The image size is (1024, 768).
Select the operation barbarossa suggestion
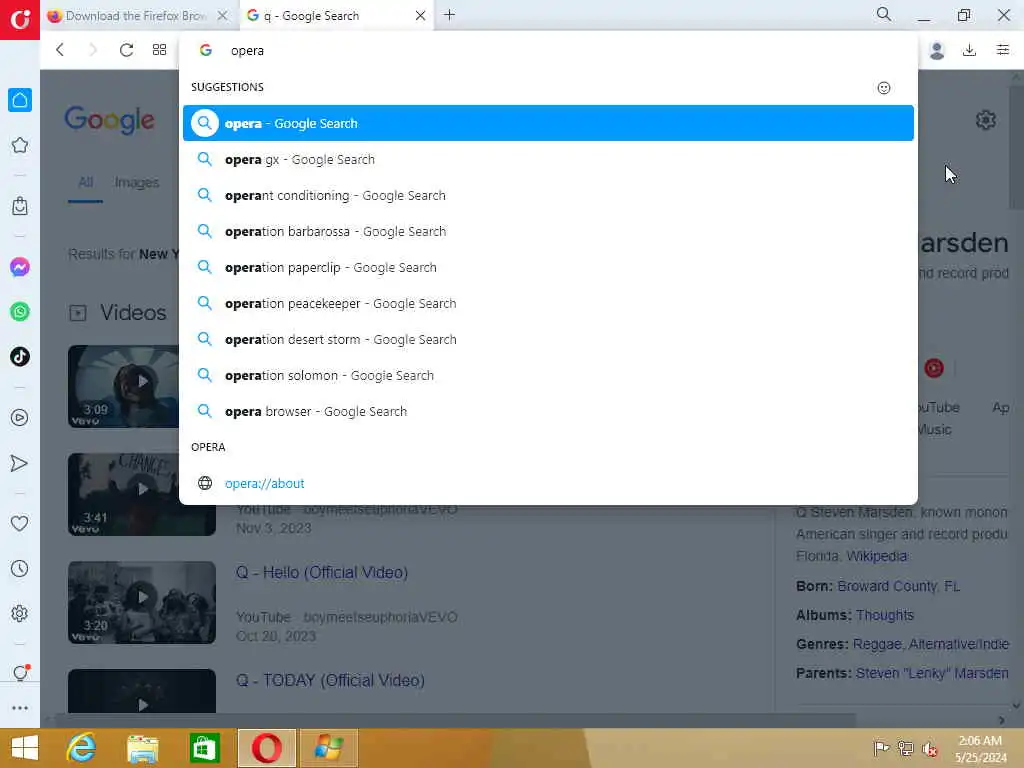pyautogui.click(x=549, y=231)
